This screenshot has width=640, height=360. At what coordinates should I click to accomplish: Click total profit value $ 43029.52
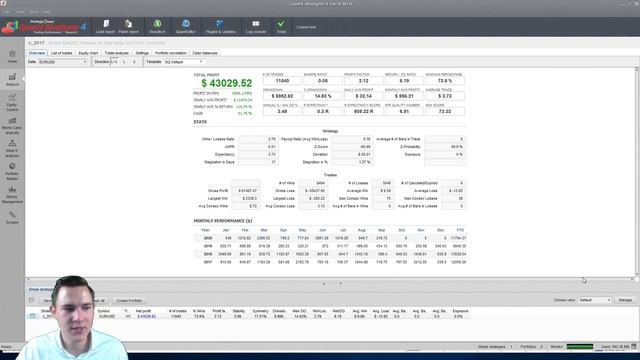(227, 83)
